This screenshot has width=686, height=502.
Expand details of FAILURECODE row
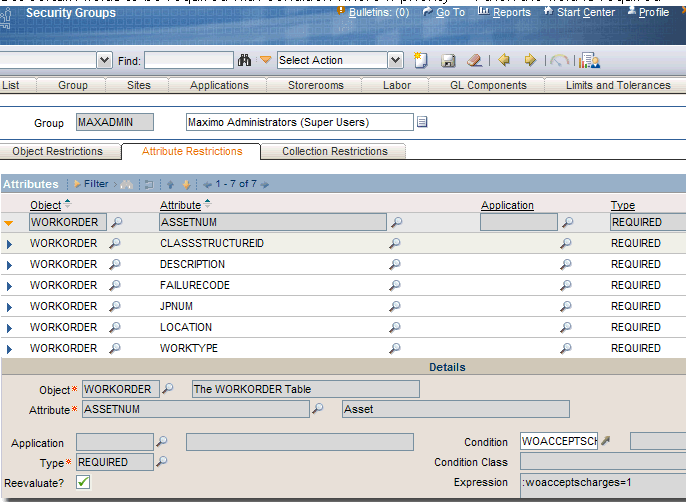9,286
